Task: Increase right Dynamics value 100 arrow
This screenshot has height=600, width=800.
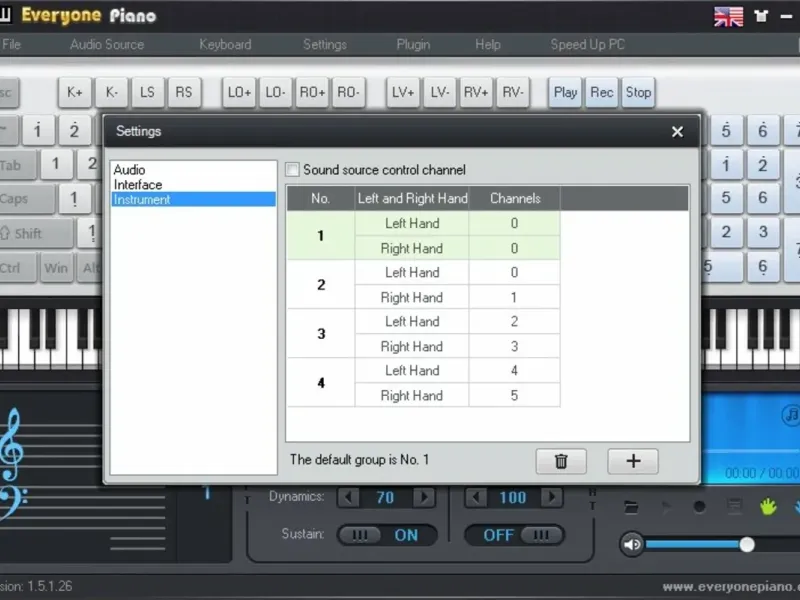Action: click(552, 497)
